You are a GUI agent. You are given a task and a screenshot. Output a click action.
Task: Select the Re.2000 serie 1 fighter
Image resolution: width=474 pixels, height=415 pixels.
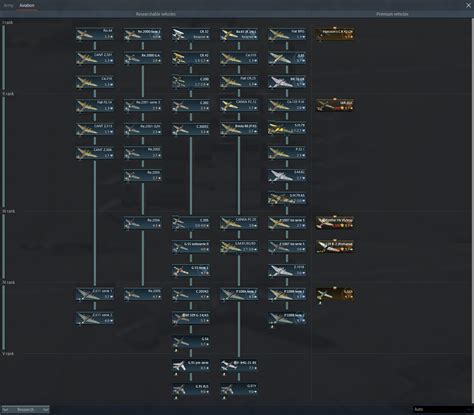[143, 34]
